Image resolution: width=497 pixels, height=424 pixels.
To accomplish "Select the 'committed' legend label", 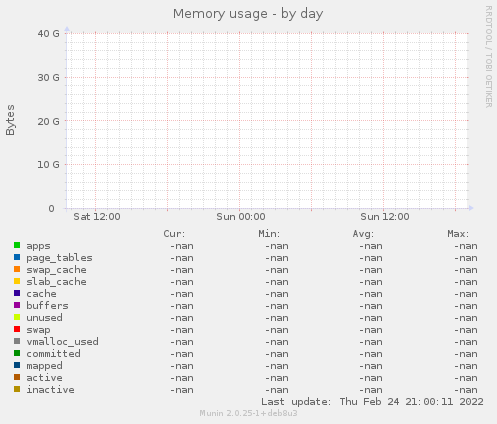I will pyautogui.click(x=53, y=354).
